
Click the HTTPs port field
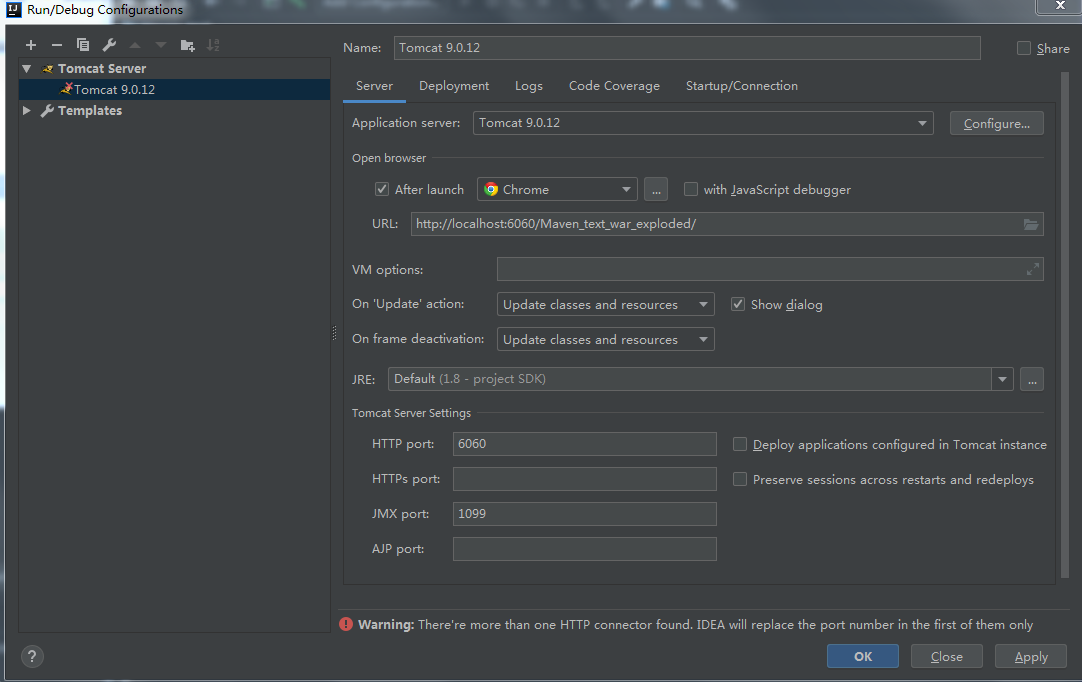[584, 479]
